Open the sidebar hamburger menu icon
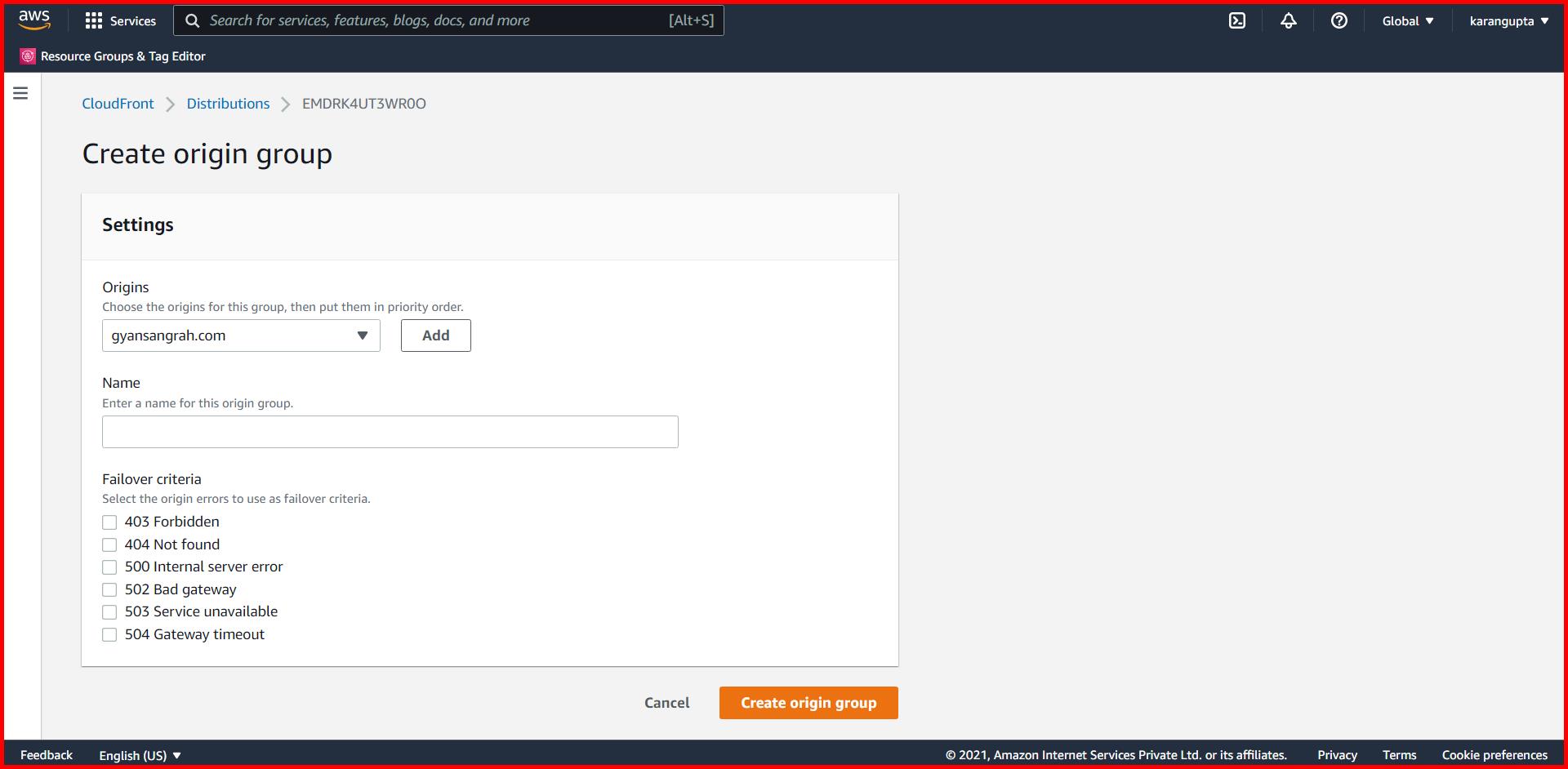1568x769 pixels. coord(20,93)
